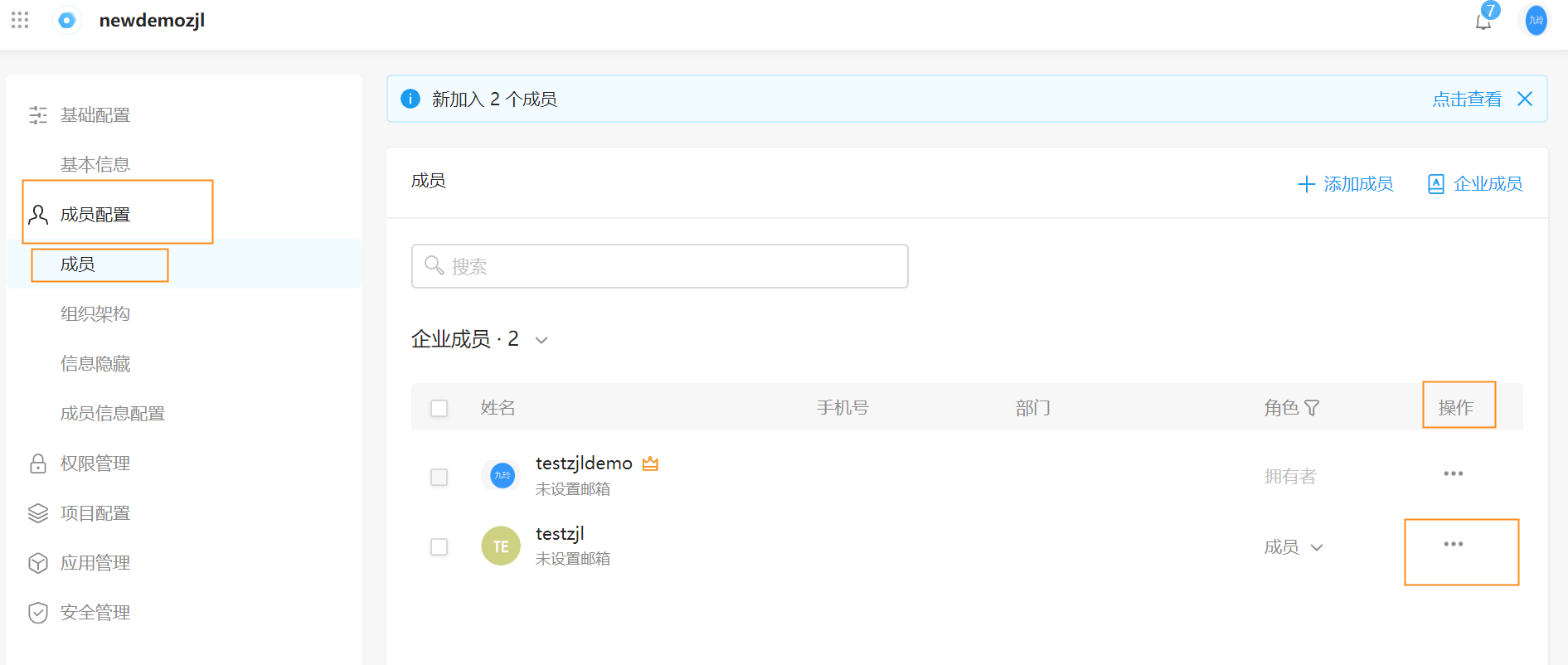Toggle the select-all members checkbox

(x=439, y=408)
